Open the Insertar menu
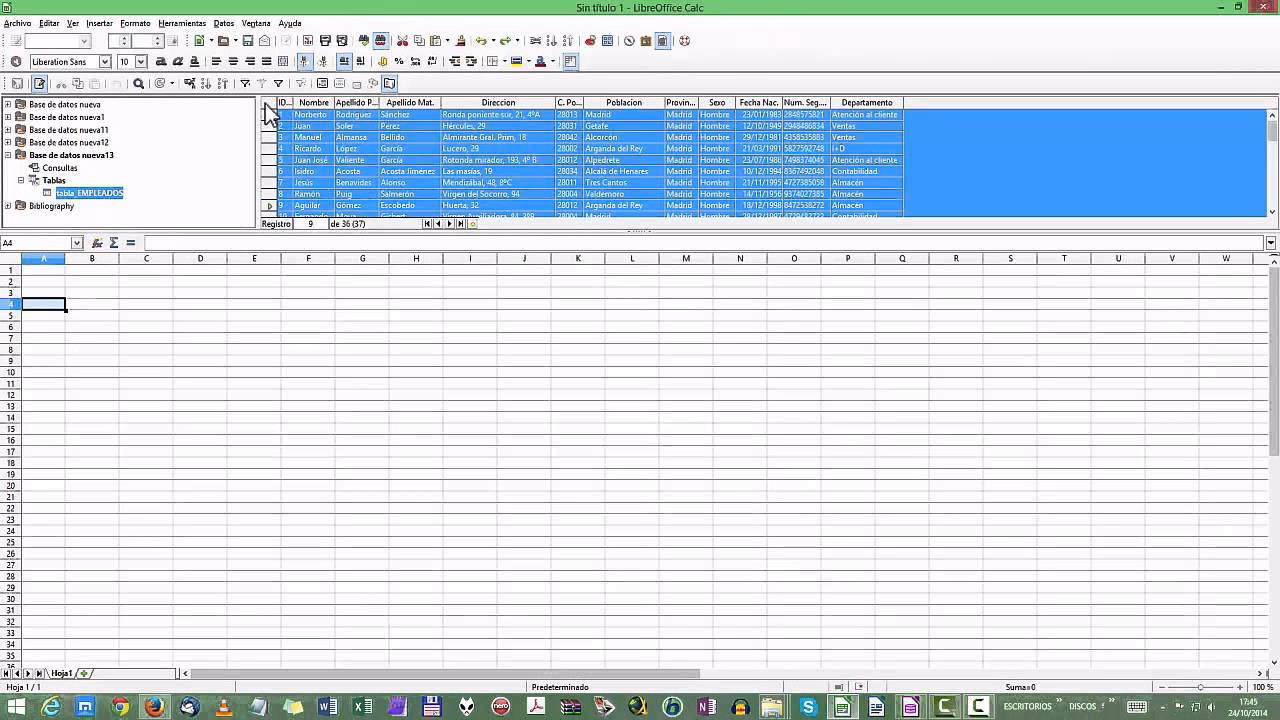This screenshot has width=1280, height=720. [x=99, y=23]
